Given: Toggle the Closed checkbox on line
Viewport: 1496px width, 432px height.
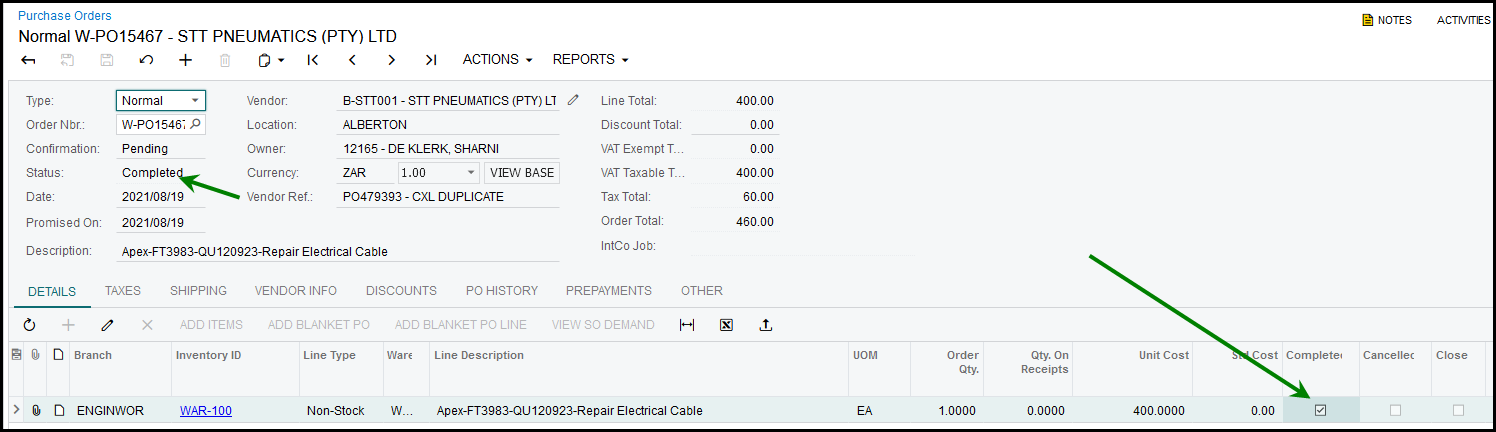Looking at the screenshot, I should click(1458, 410).
